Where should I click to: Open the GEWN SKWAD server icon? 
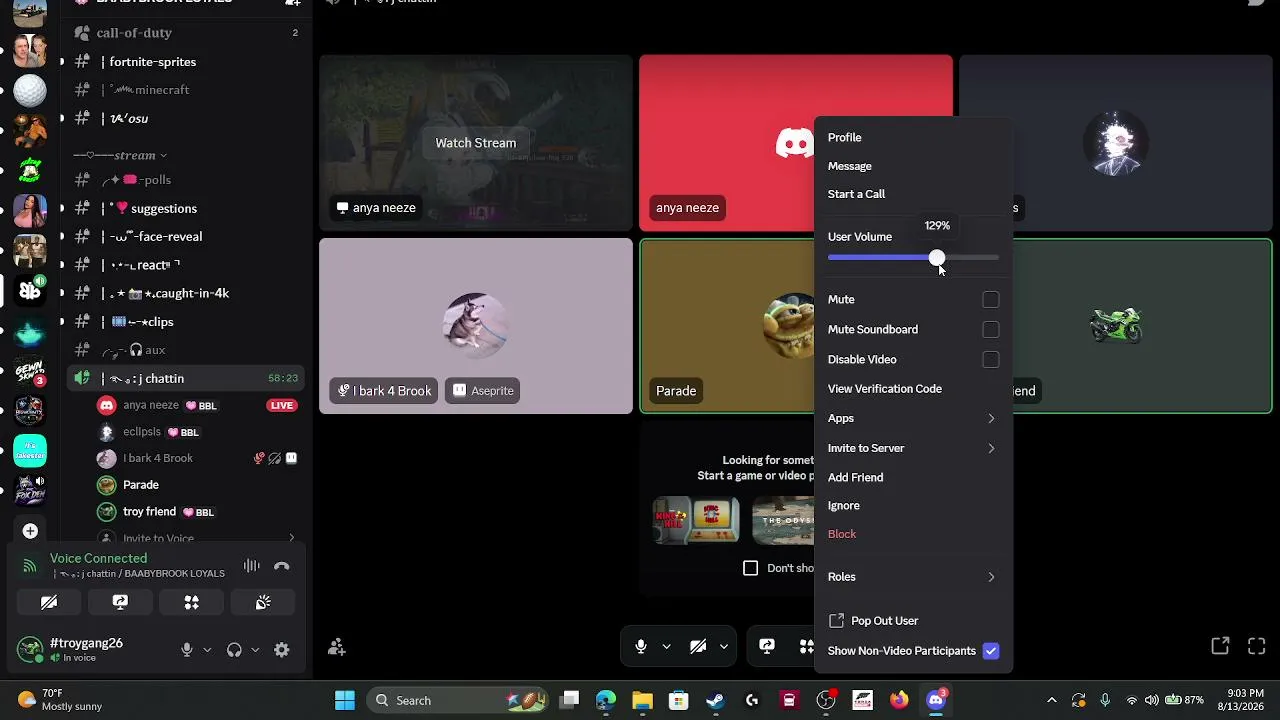point(30,372)
